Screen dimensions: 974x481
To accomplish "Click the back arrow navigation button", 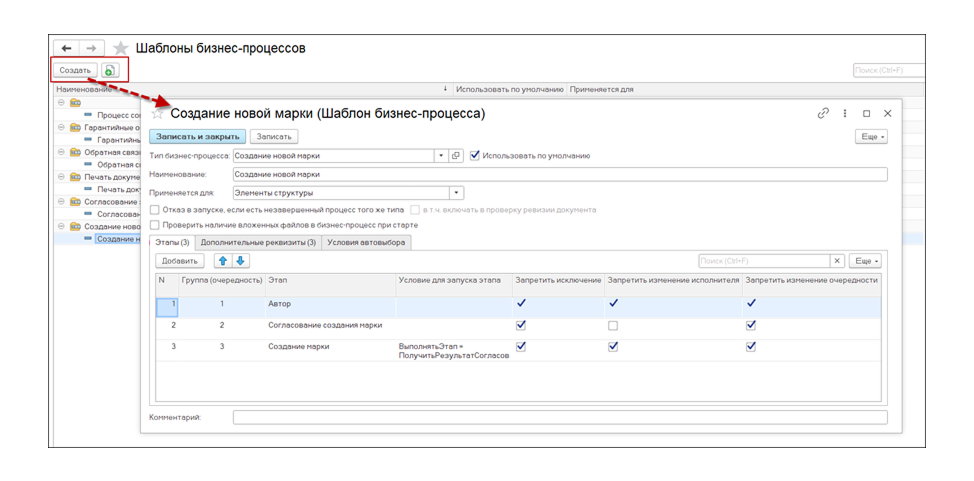I will pos(68,48).
